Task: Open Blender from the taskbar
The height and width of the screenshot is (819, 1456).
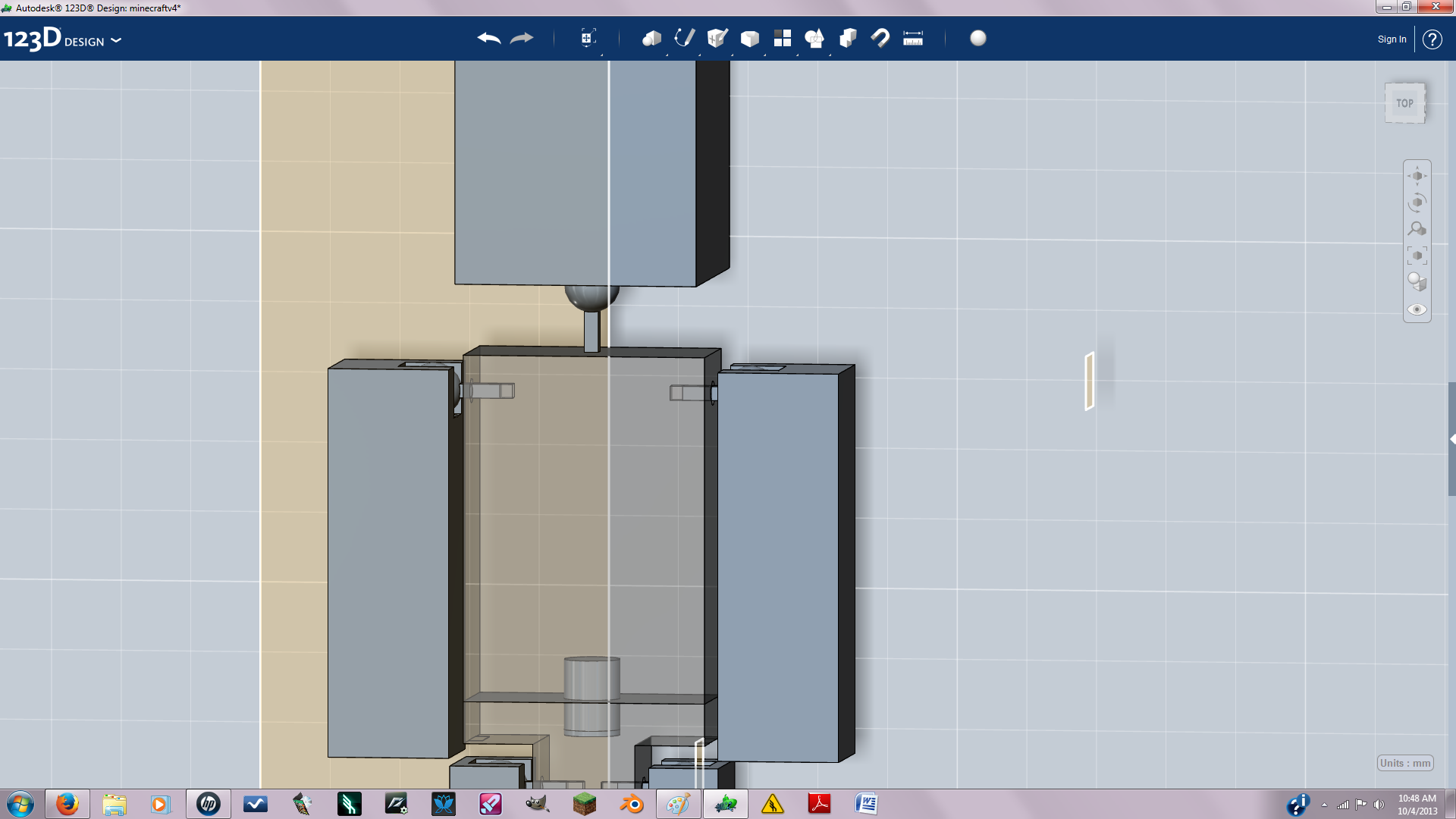Action: (x=632, y=804)
